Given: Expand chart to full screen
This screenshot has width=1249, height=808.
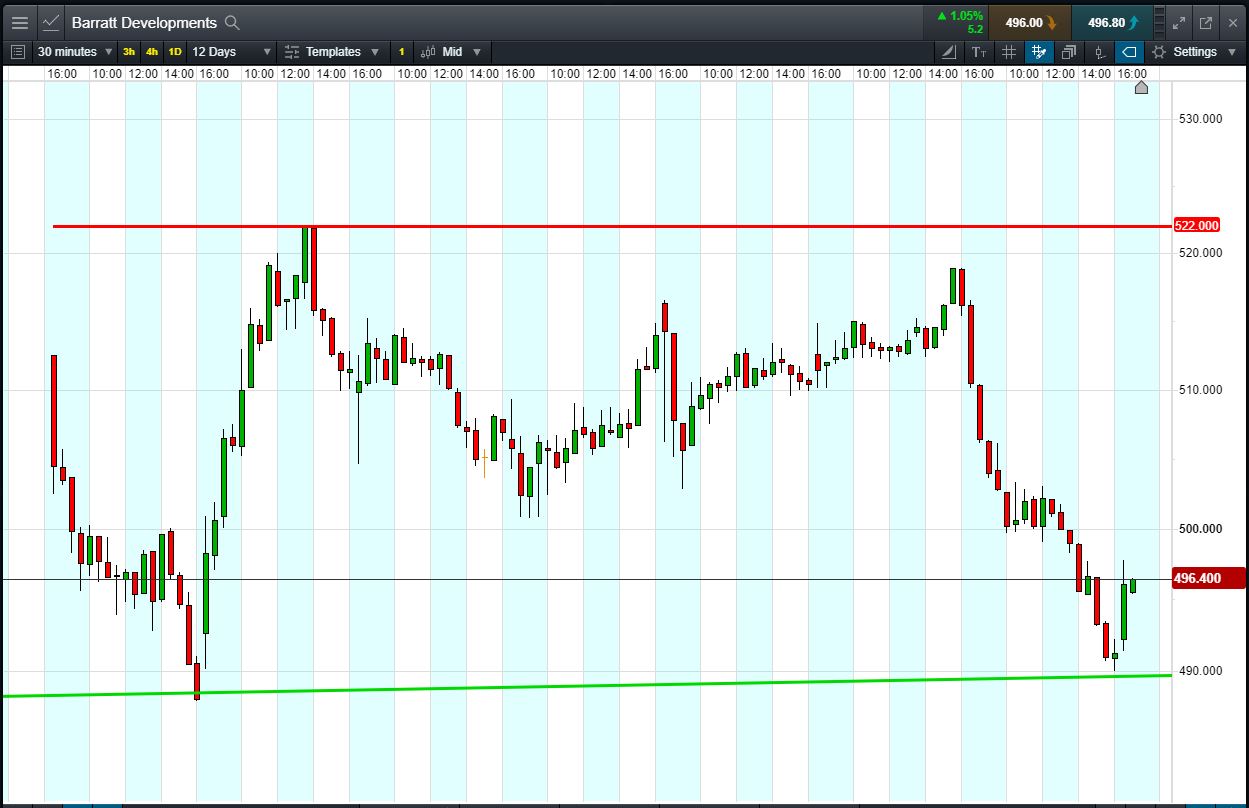Looking at the screenshot, I should pos(1179,22).
